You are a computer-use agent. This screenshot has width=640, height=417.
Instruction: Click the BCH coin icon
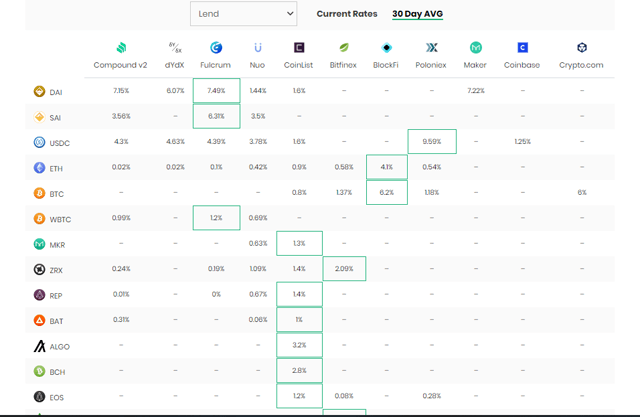tap(39, 371)
